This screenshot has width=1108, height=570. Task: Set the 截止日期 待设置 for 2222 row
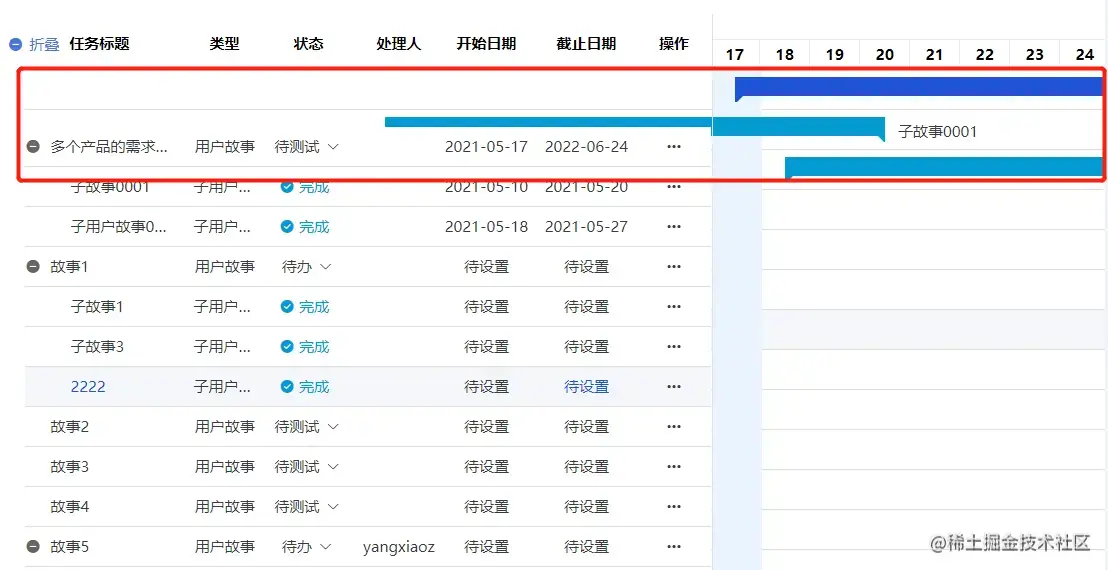pyautogui.click(x=587, y=387)
